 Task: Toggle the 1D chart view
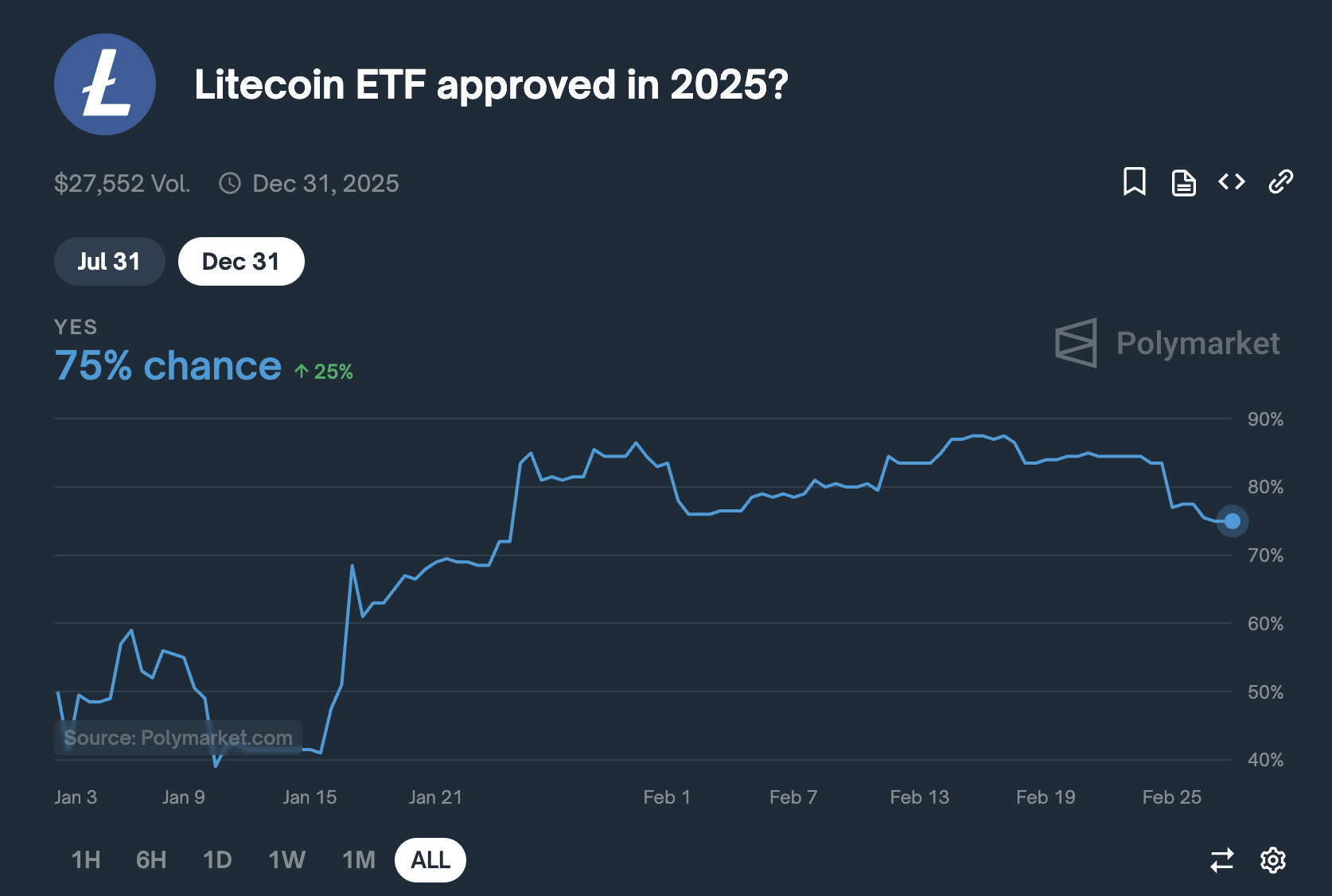[216, 860]
